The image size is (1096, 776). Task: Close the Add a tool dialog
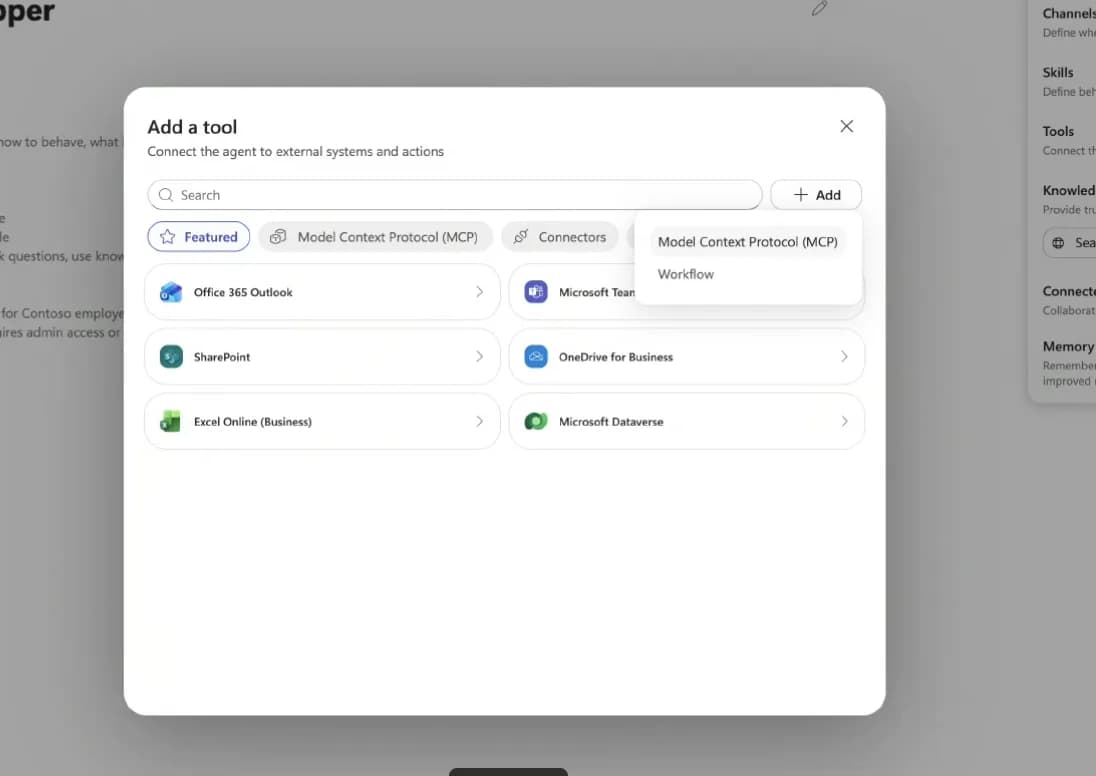846,127
